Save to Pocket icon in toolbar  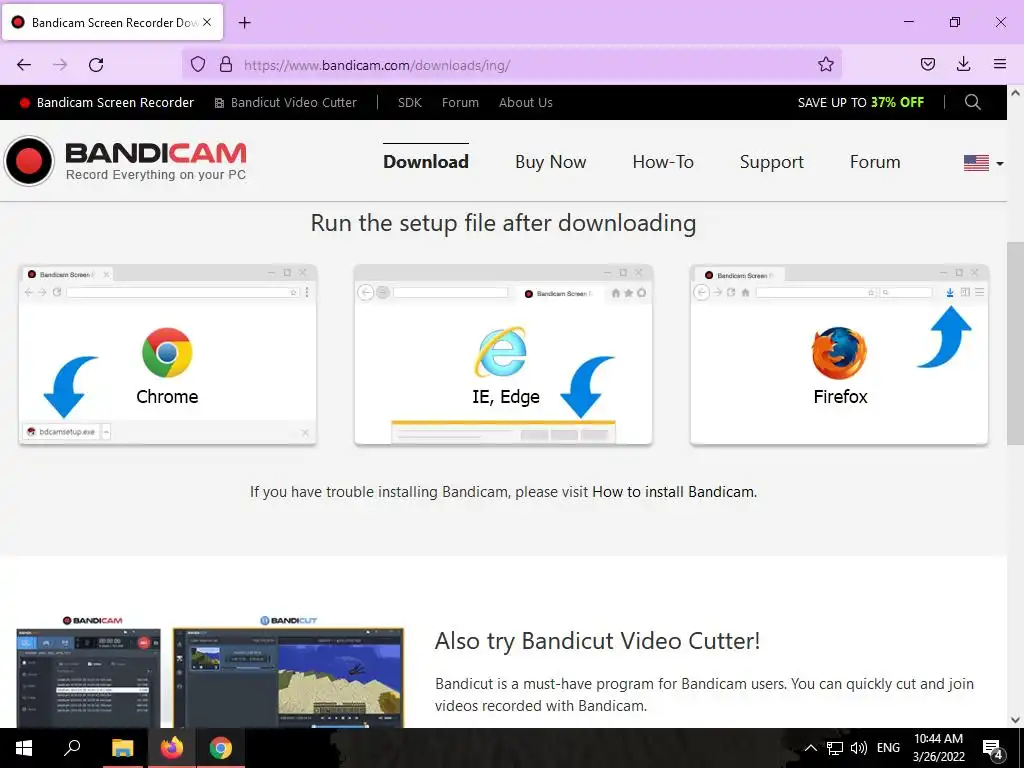(x=927, y=64)
